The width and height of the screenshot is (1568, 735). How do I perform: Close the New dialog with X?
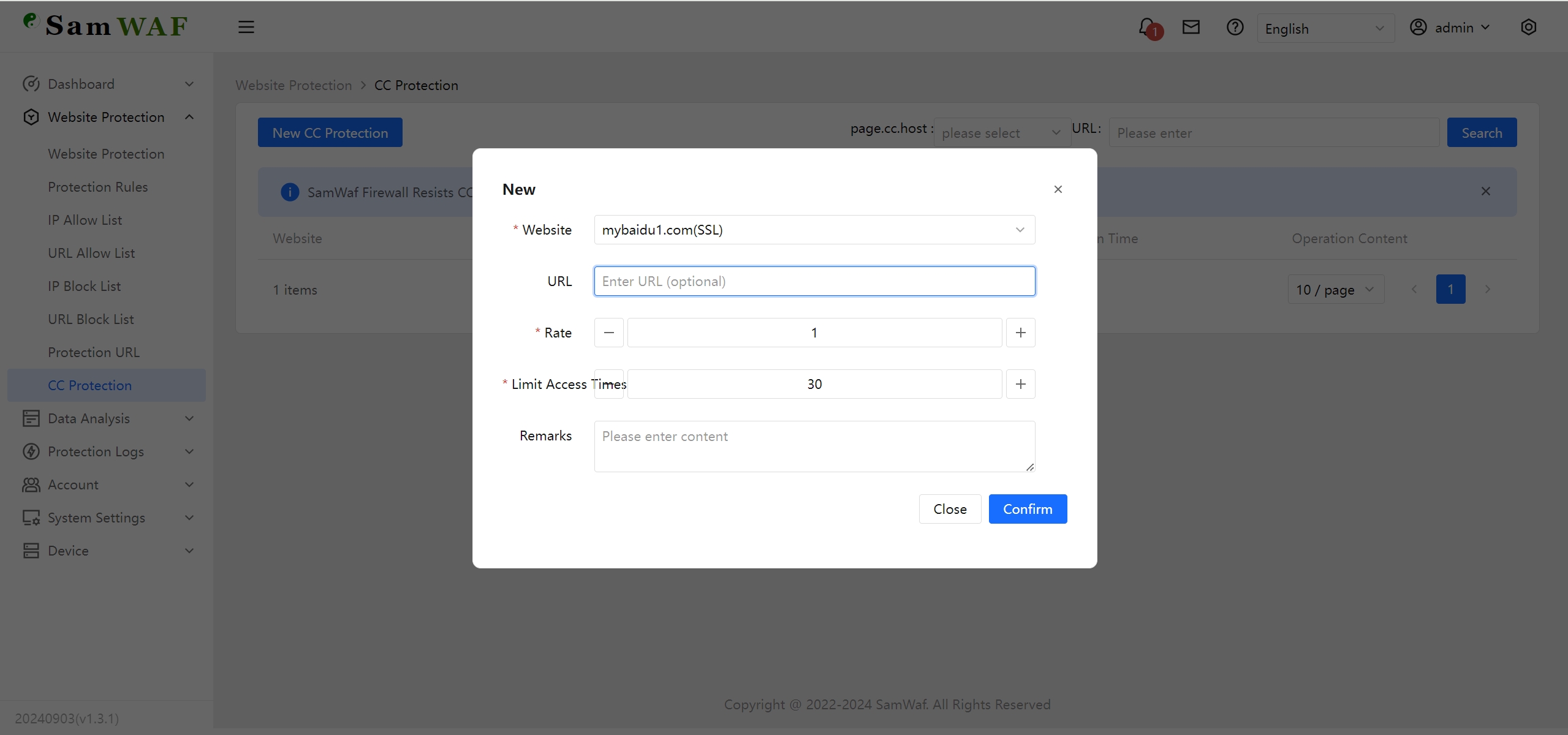(1058, 189)
